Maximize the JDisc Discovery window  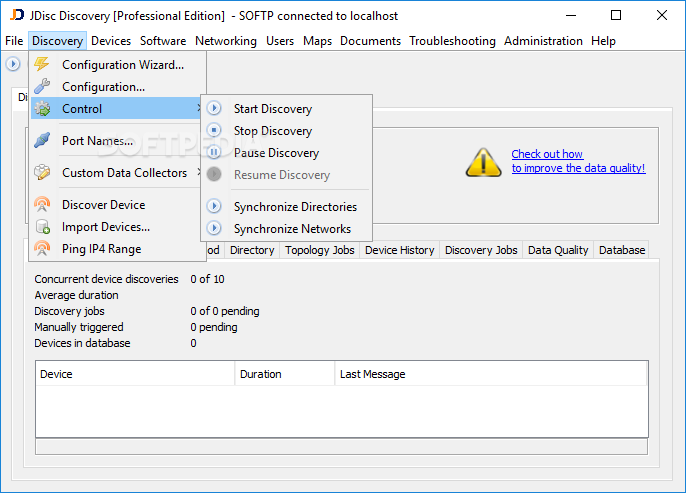(x=616, y=15)
